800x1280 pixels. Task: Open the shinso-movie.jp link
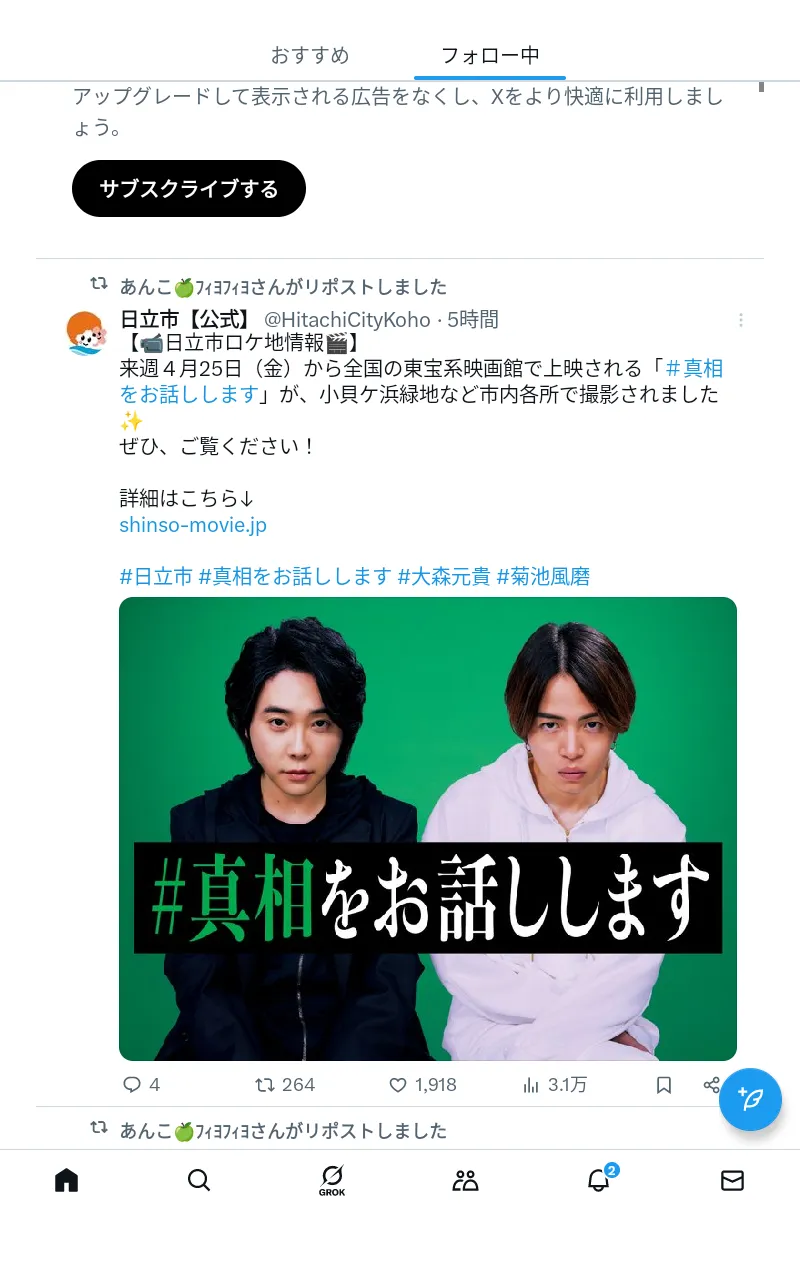click(193, 524)
